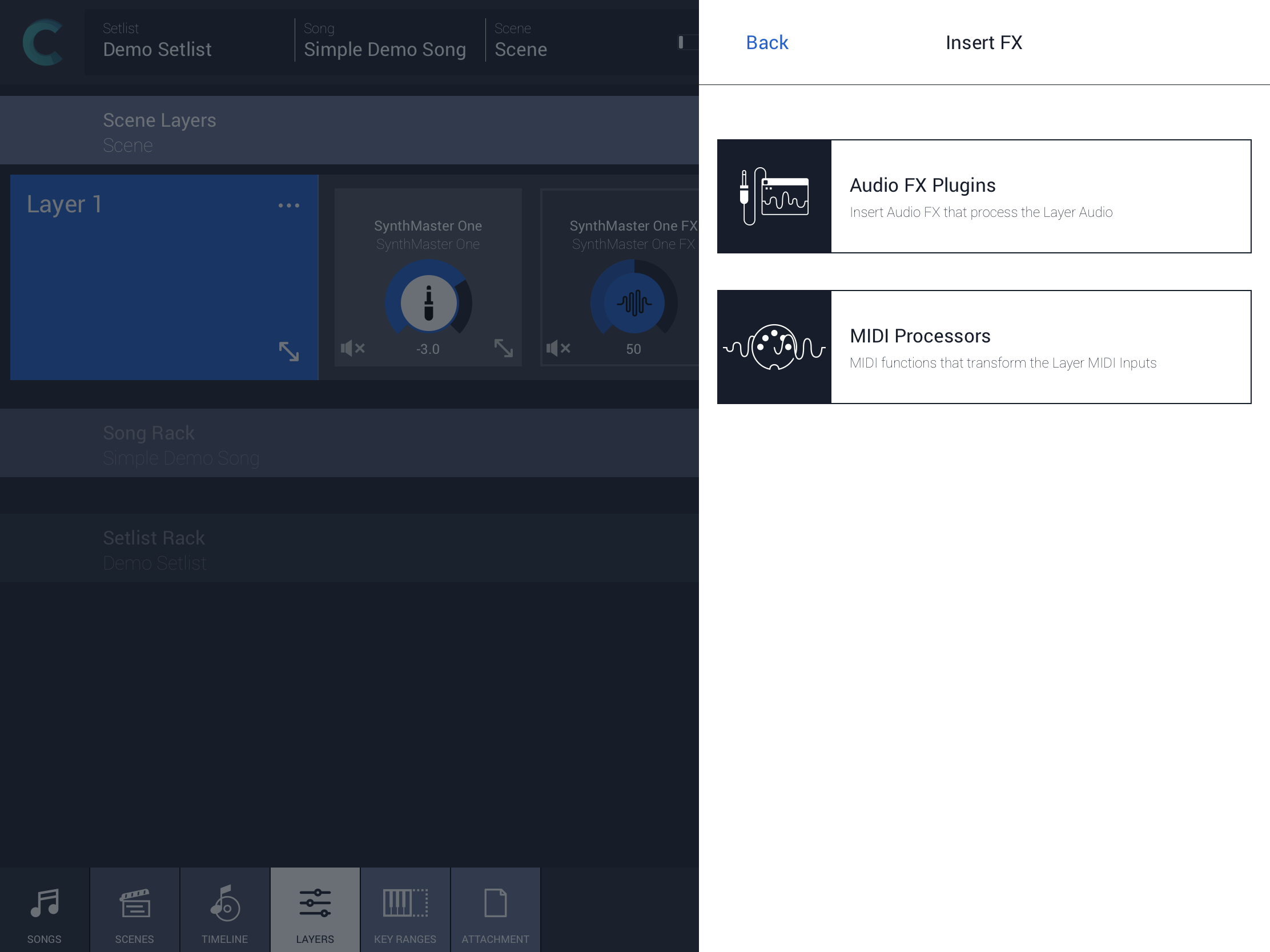Expand the SynthMaster One instrument module
Screen dimensions: 1270x952
[x=504, y=348]
